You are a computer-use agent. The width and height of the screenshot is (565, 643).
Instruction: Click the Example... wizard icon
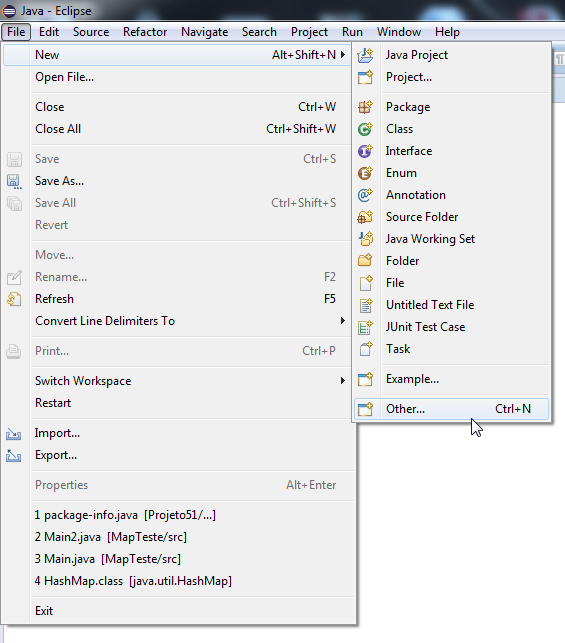tap(365, 379)
